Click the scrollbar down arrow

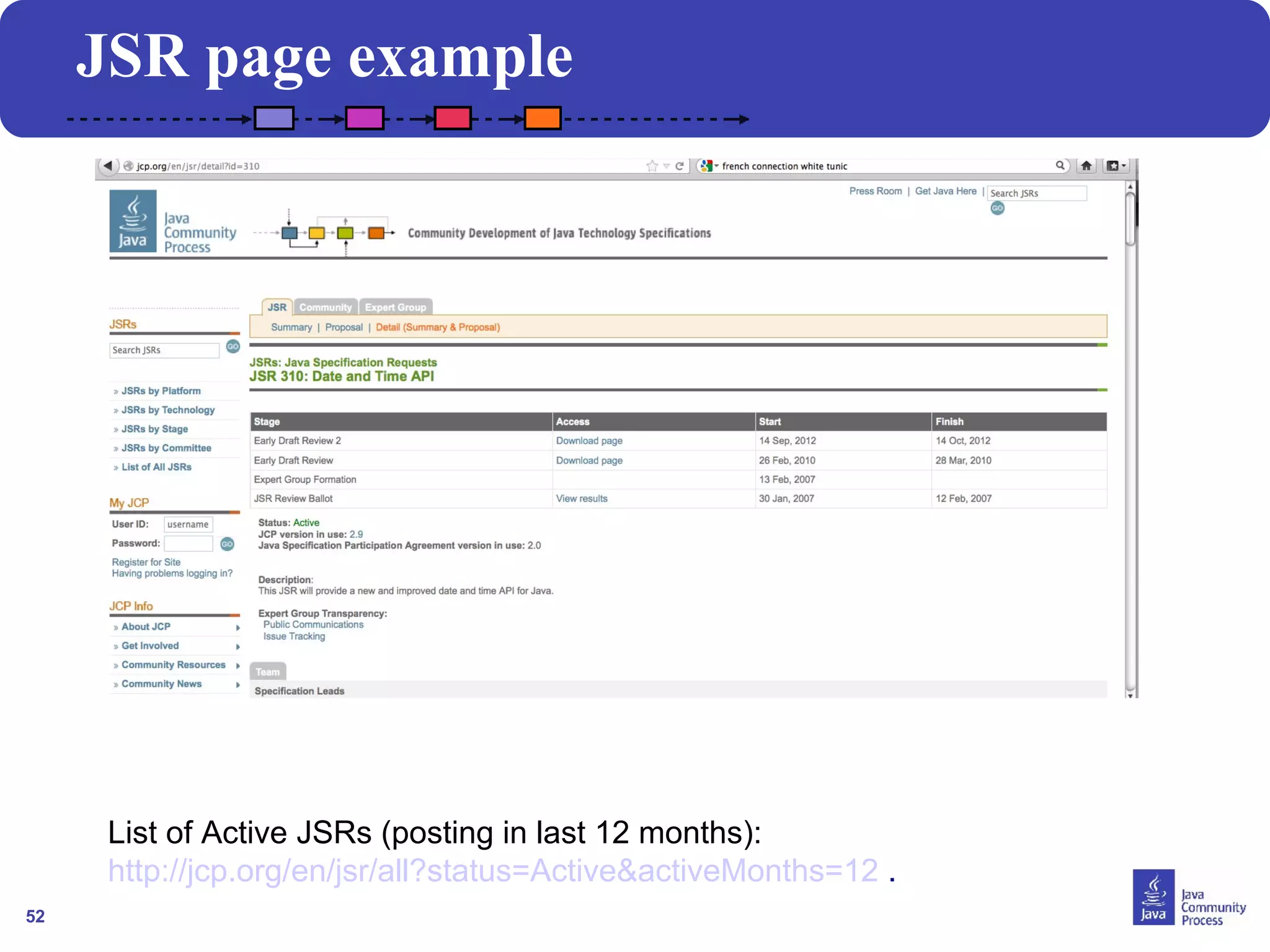[x=1130, y=695]
